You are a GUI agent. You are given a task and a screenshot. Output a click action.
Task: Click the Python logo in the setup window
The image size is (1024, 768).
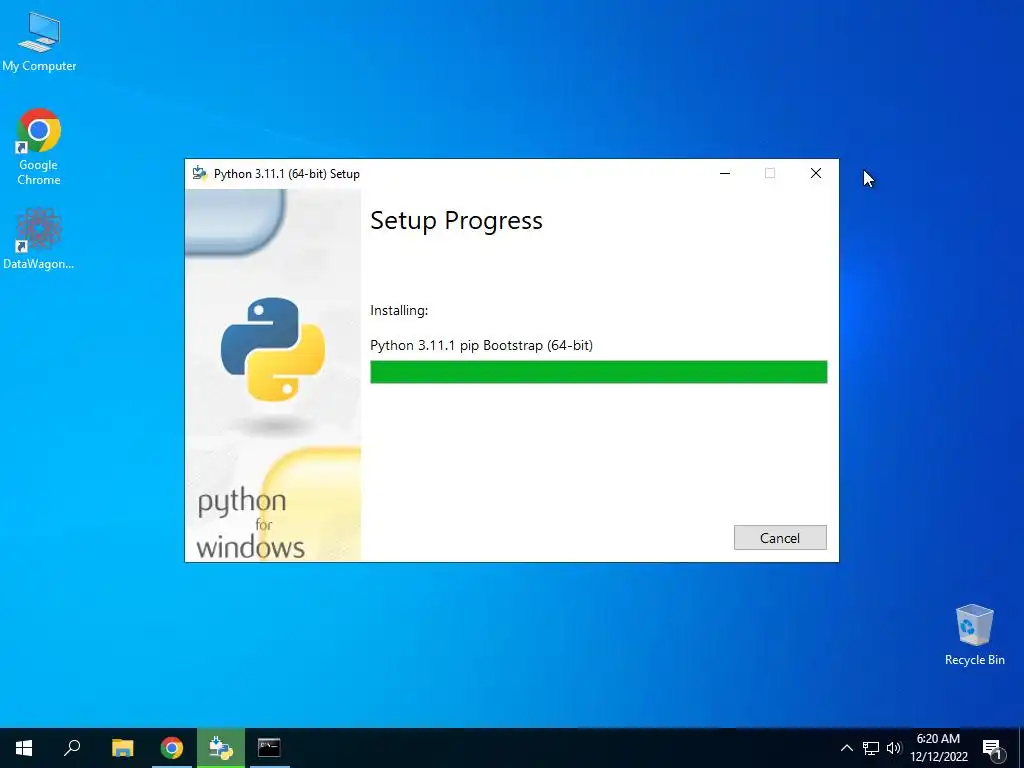coord(273,349)
